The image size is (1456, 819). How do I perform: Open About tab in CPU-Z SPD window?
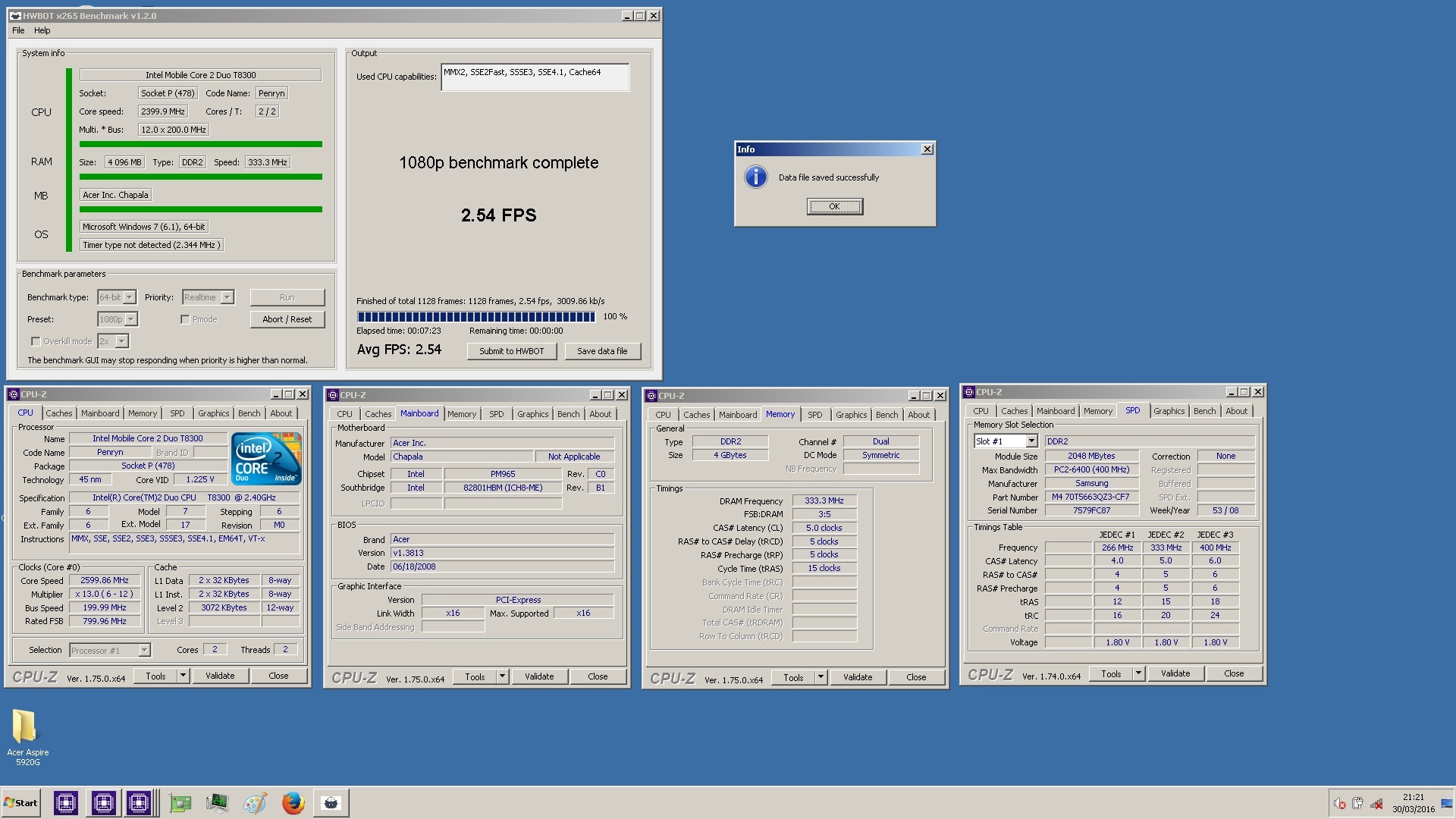pos(1236,411)
